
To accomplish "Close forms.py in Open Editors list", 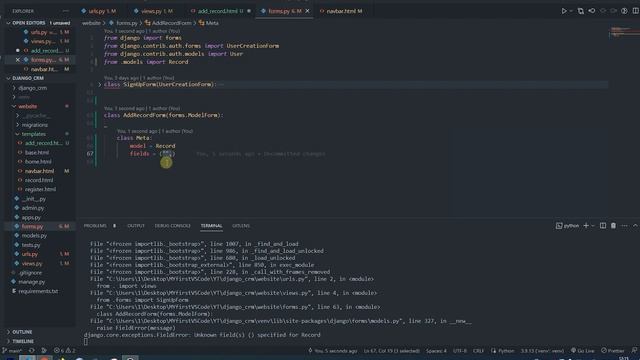I will pyautogui.click(x=18, y=60).
